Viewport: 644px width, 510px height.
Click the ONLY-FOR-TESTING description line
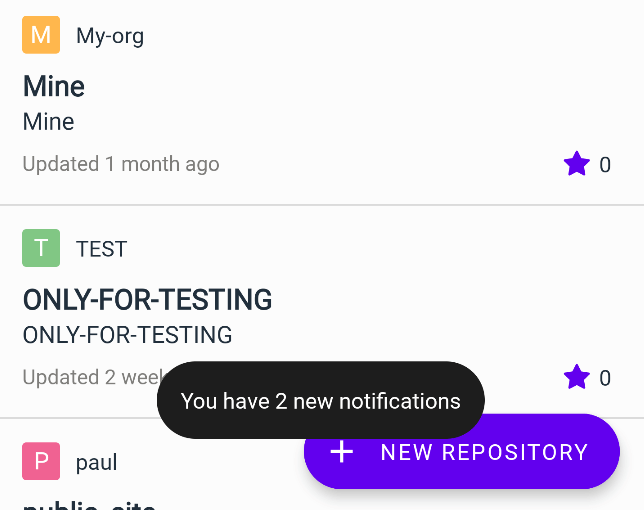pos(127,335)
